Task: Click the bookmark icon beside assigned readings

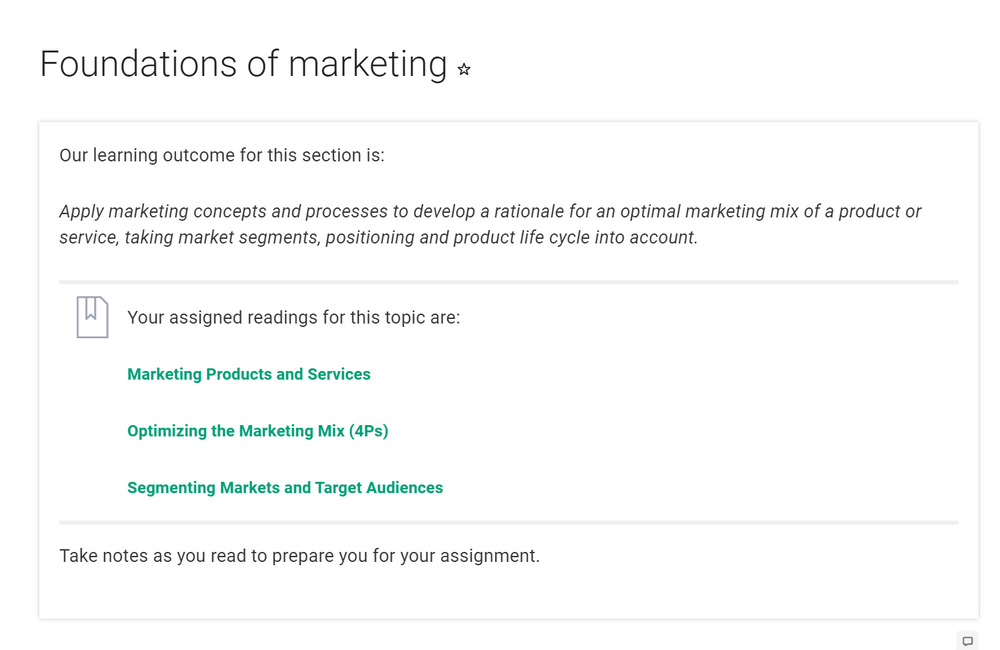Action: tap(92, 317)
